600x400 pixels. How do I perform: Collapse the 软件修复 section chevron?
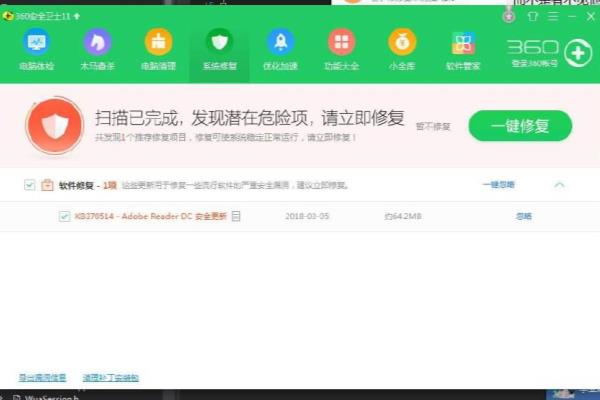coord(559,185)
